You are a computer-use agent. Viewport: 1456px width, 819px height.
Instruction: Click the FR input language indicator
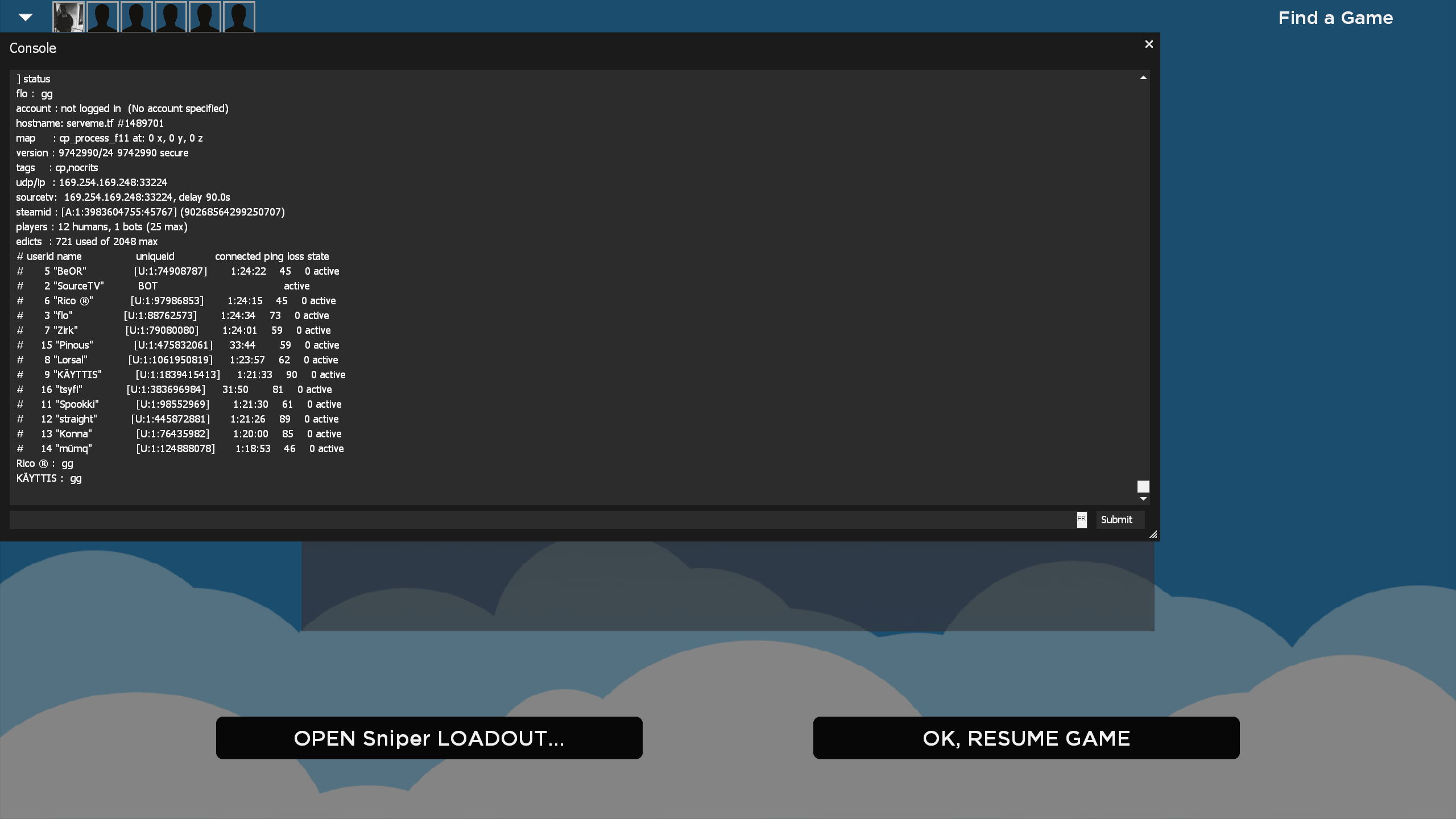pyautogui.click(x=1082, y=519)
